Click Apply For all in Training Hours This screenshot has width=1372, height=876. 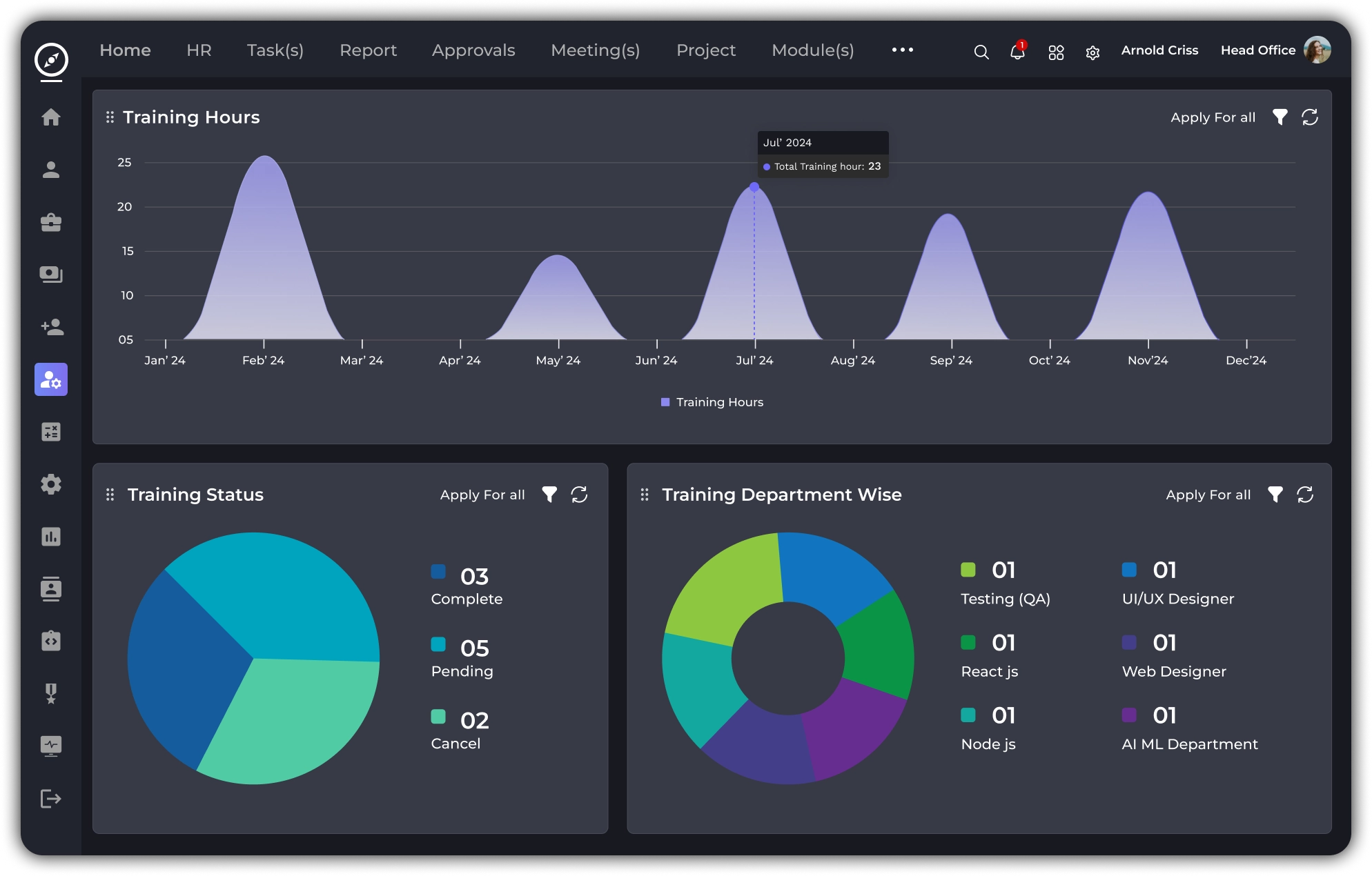pos(1213,117)
